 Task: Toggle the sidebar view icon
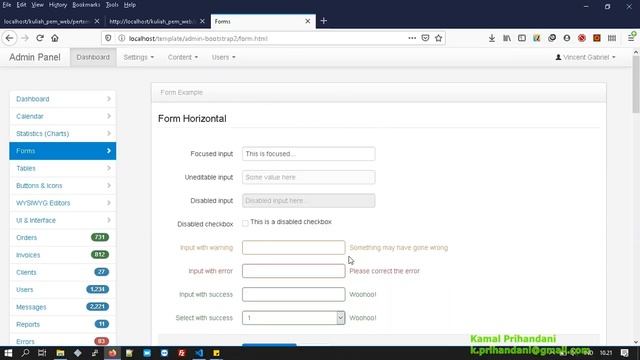pos(522,38)
